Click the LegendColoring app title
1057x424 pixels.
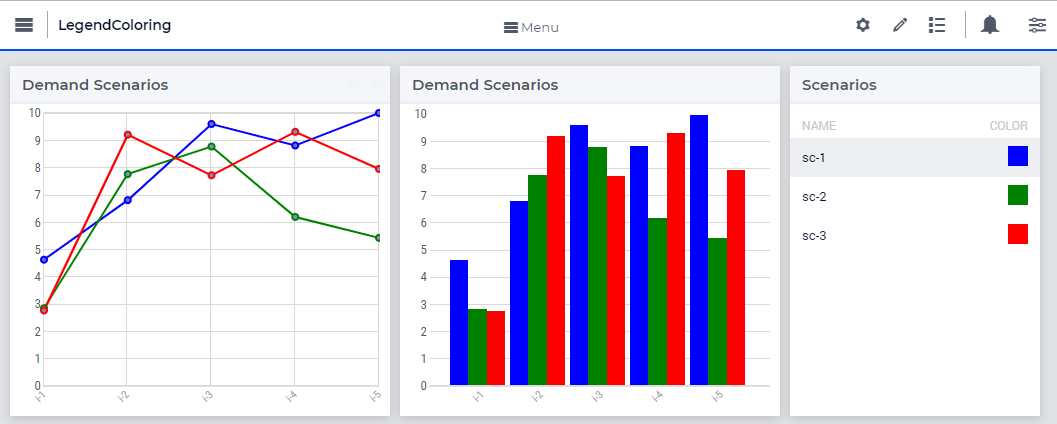pyautogui.click(x=115, y=26)
